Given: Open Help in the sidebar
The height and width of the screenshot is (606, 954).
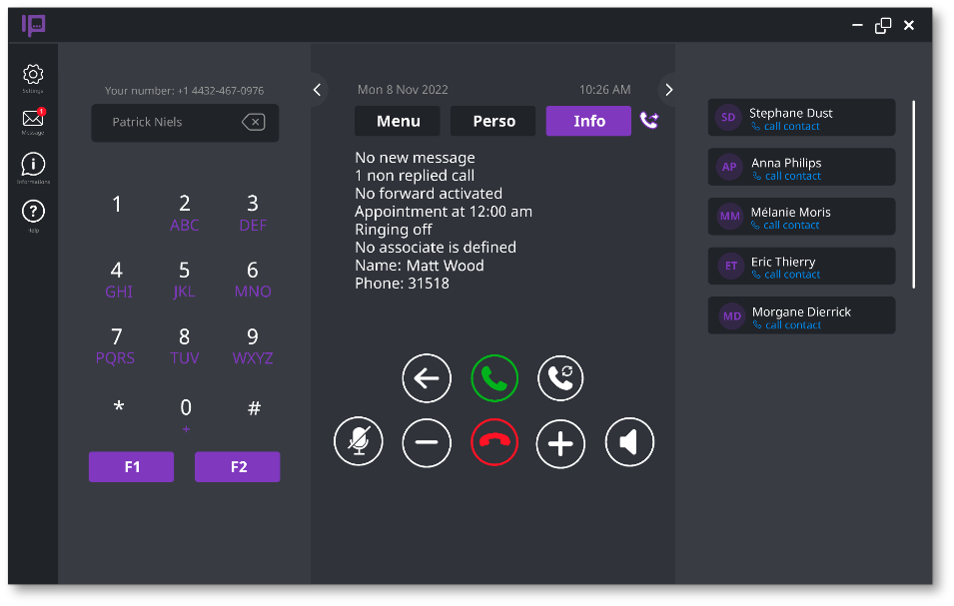Looking at the screenshot, I should pyautogui.click(x=33, y=212).
